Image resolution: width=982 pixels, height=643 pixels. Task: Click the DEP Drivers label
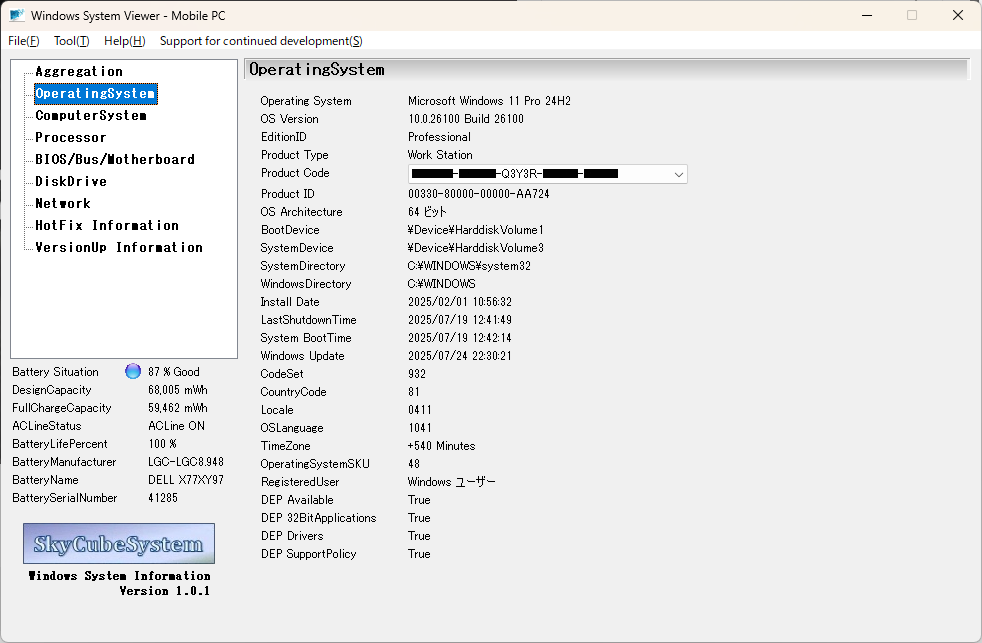coord(292,536)
